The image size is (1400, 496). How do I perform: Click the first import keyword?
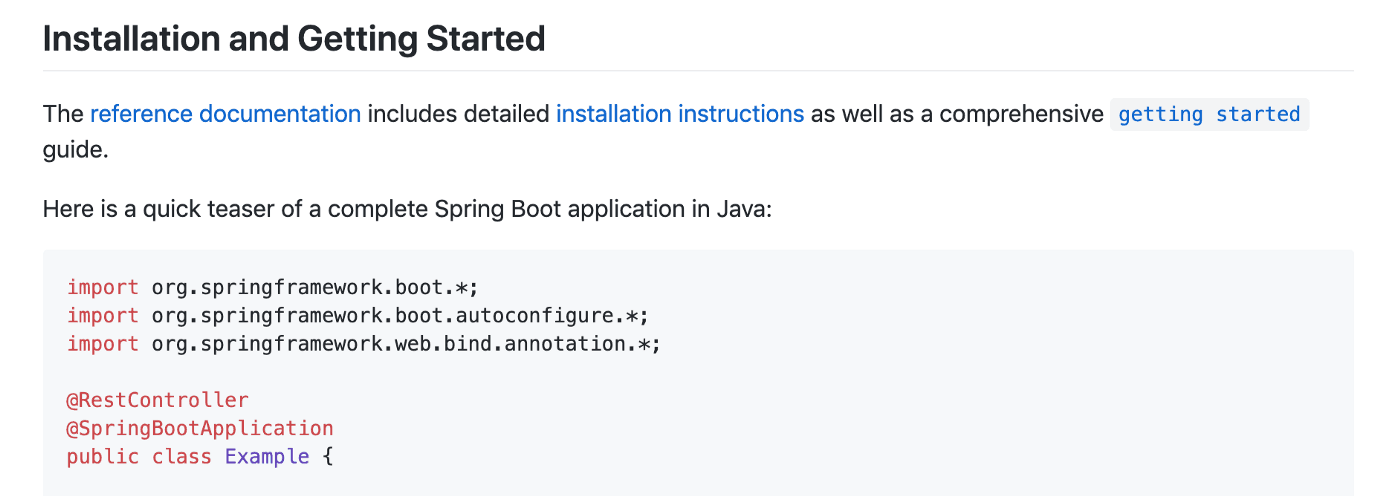pyautogui.click(x=103, y=288)
